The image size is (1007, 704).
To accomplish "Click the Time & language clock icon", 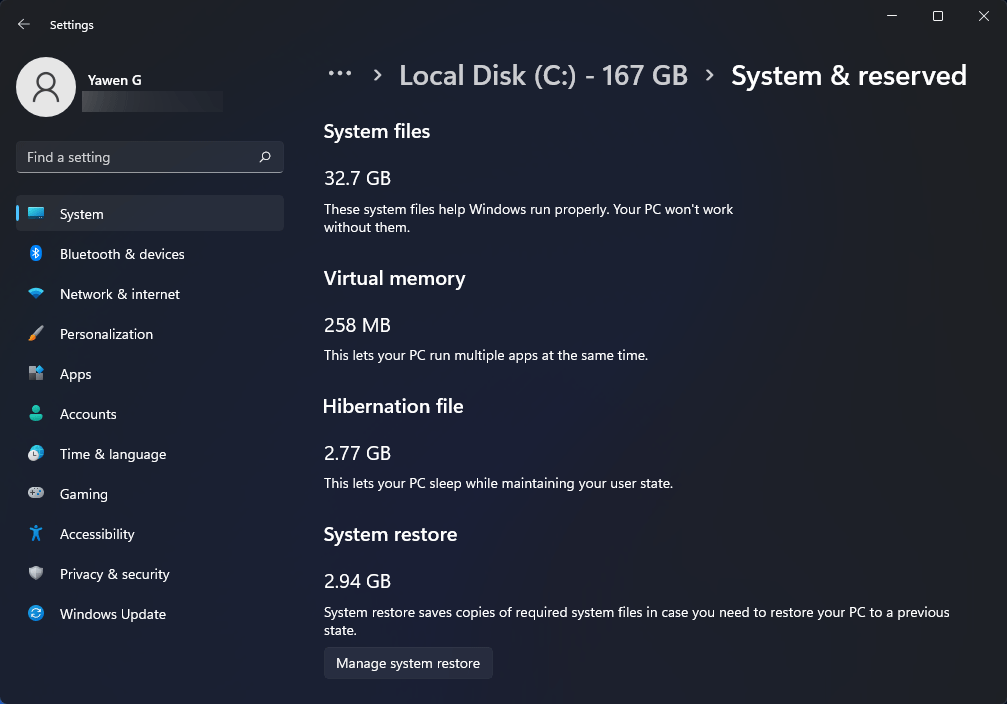I will click(x=37, y=454).
